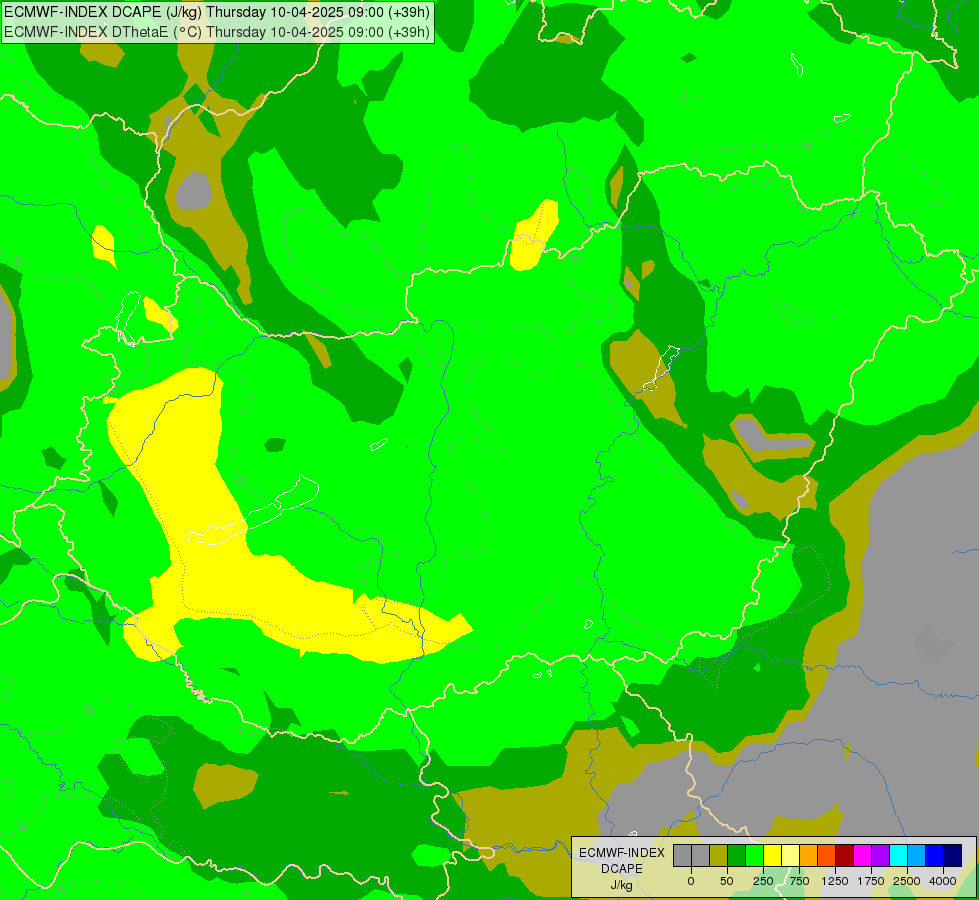Click the 'ECMWF-INDEX' text in the legend box
979x900 pixels.
622,853
